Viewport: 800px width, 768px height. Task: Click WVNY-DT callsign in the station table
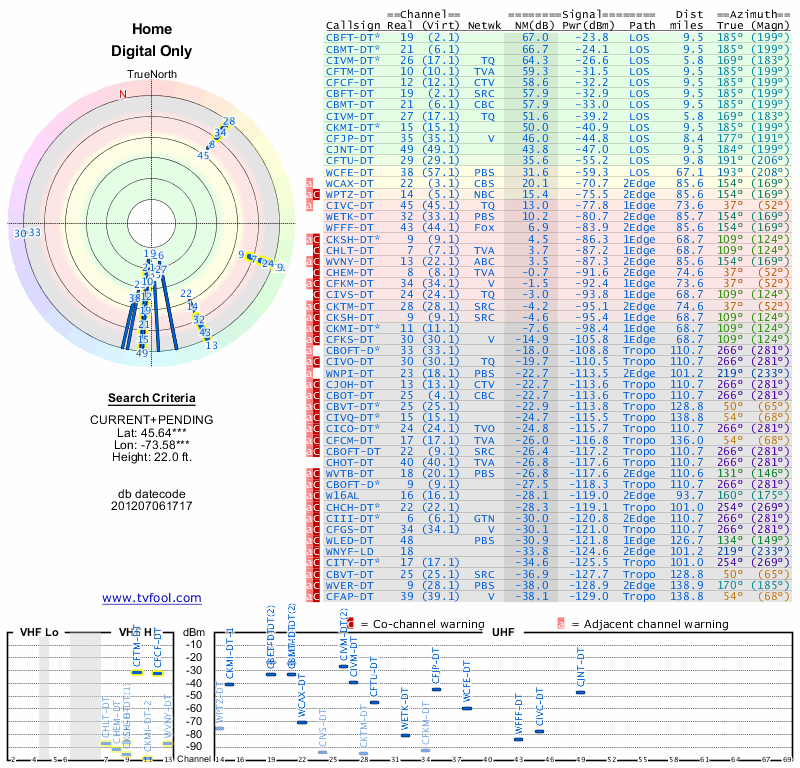tap(349, 262)
